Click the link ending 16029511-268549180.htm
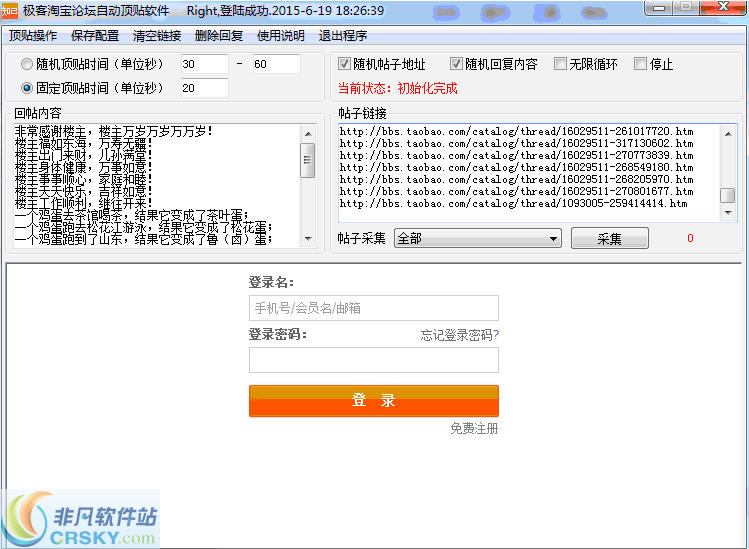This screenshot has height=549, width=749. pos(516,167)
